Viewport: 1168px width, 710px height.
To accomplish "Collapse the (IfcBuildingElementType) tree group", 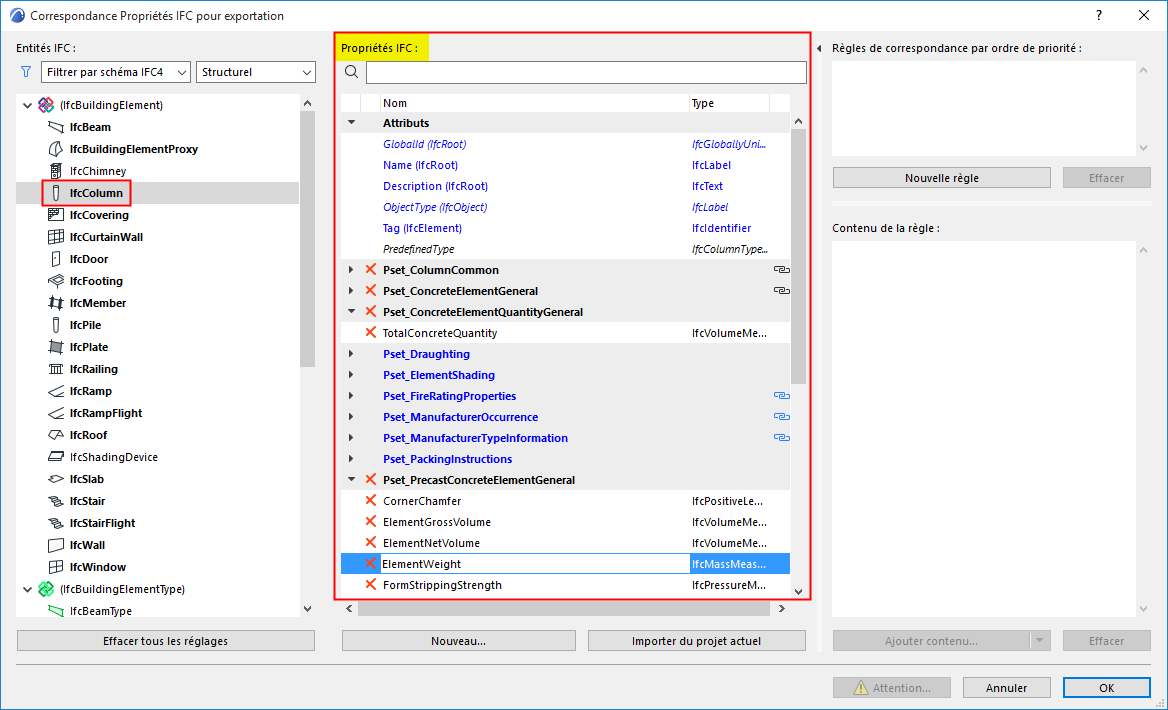I will (x=28, y=589).
